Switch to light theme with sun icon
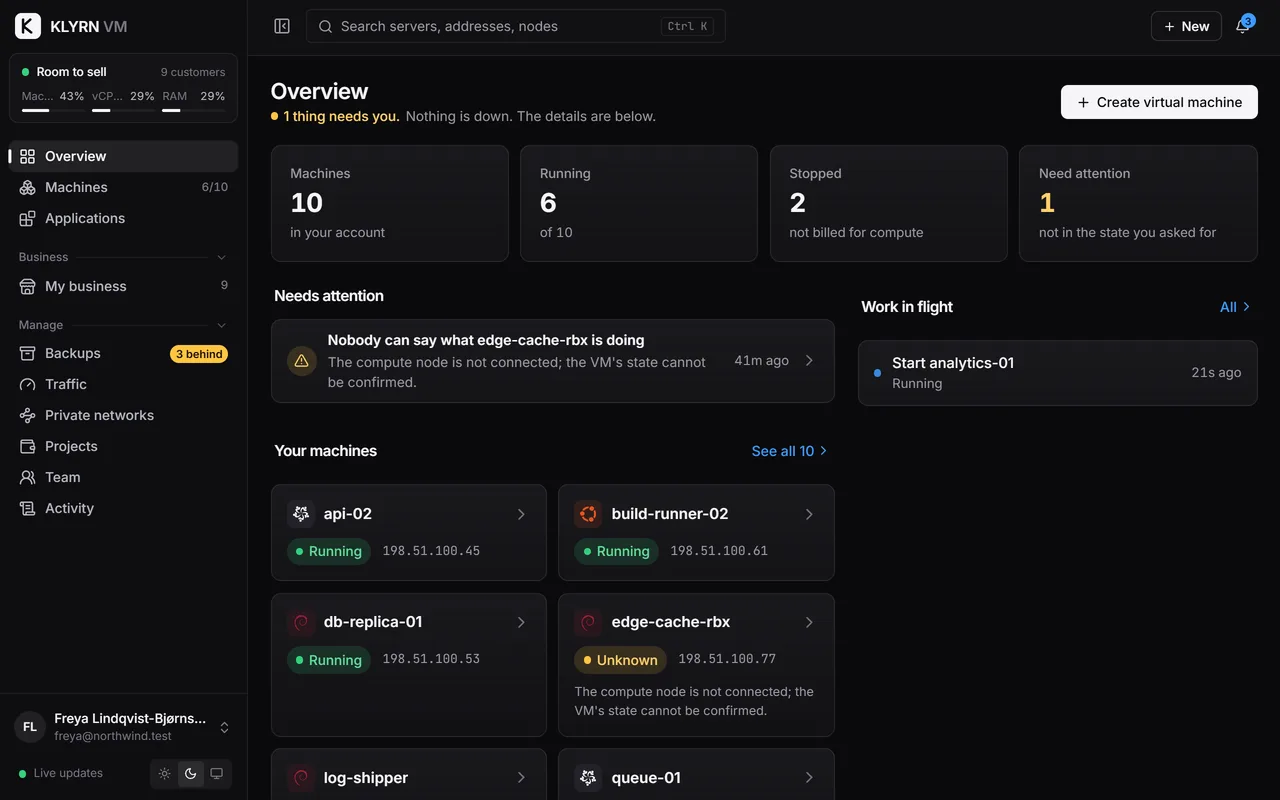This screenshot has width=1280, height=800. [x=165, y=774]
